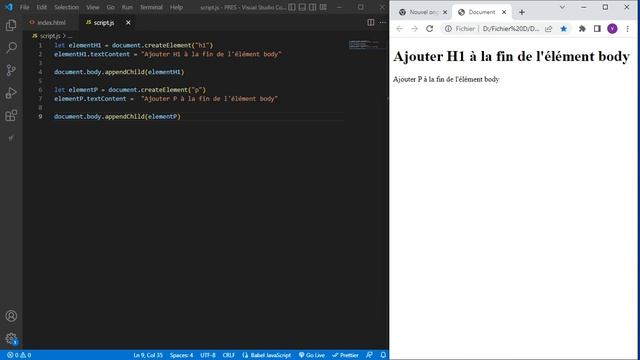
Task: Open the Search view in VS Code
Action: [11, 48]
